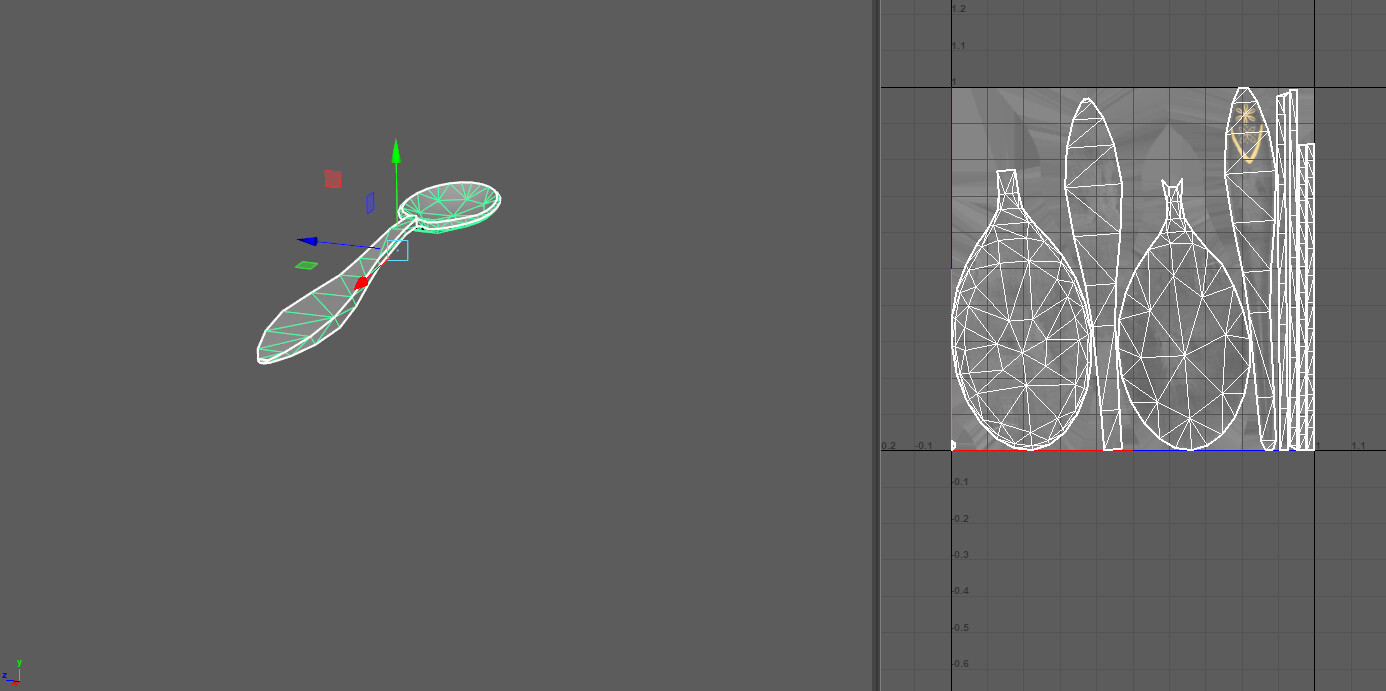1386x691 pixels.
Task: Click the green plane handle near the handle
Action: 307,265
